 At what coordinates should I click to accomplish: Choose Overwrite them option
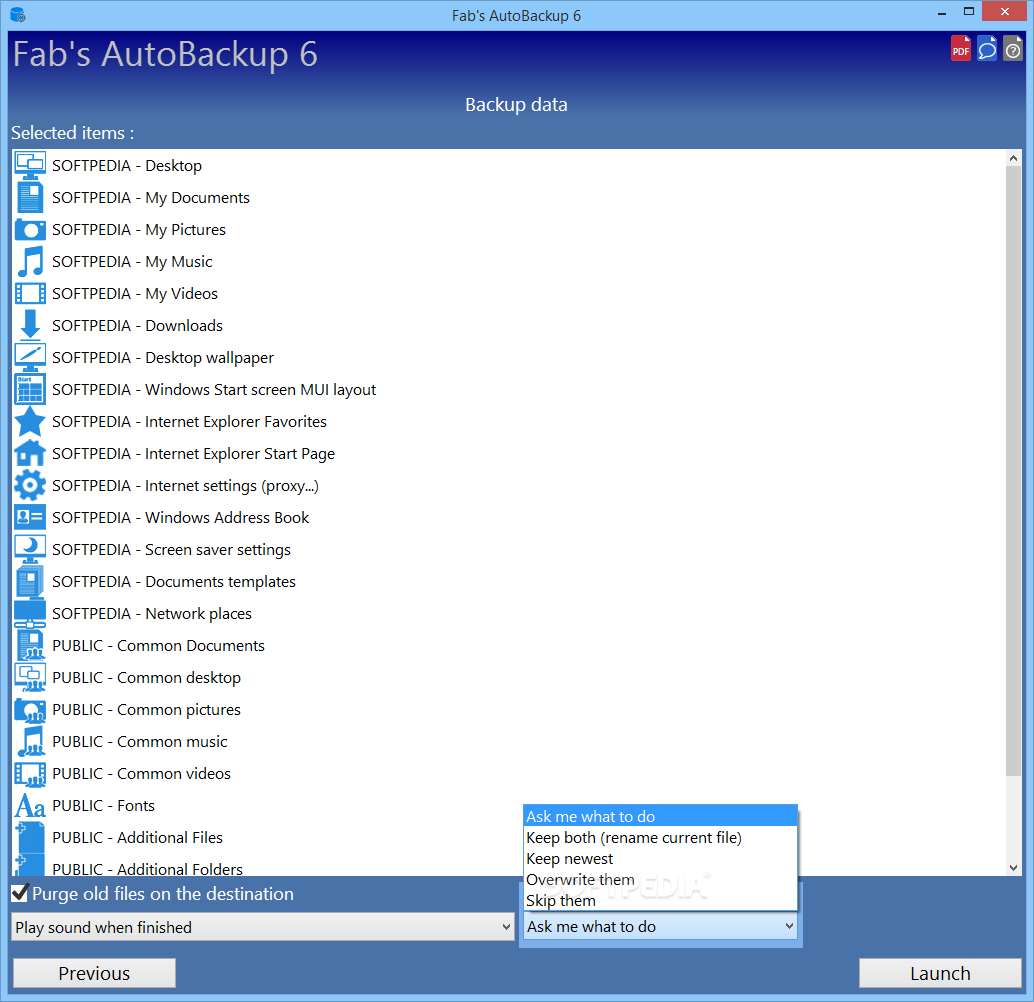[x=660, y=879]
